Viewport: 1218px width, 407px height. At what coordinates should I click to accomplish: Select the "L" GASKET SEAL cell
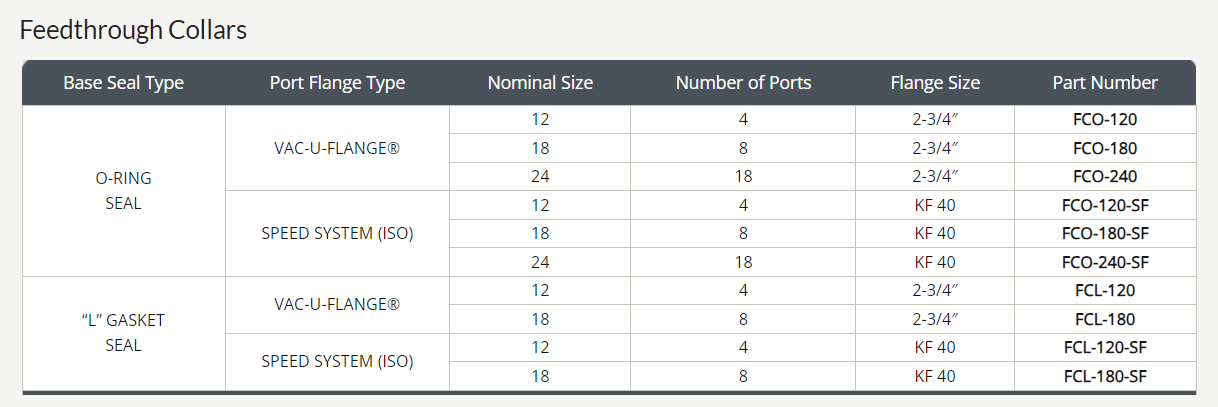pos(124,333)
